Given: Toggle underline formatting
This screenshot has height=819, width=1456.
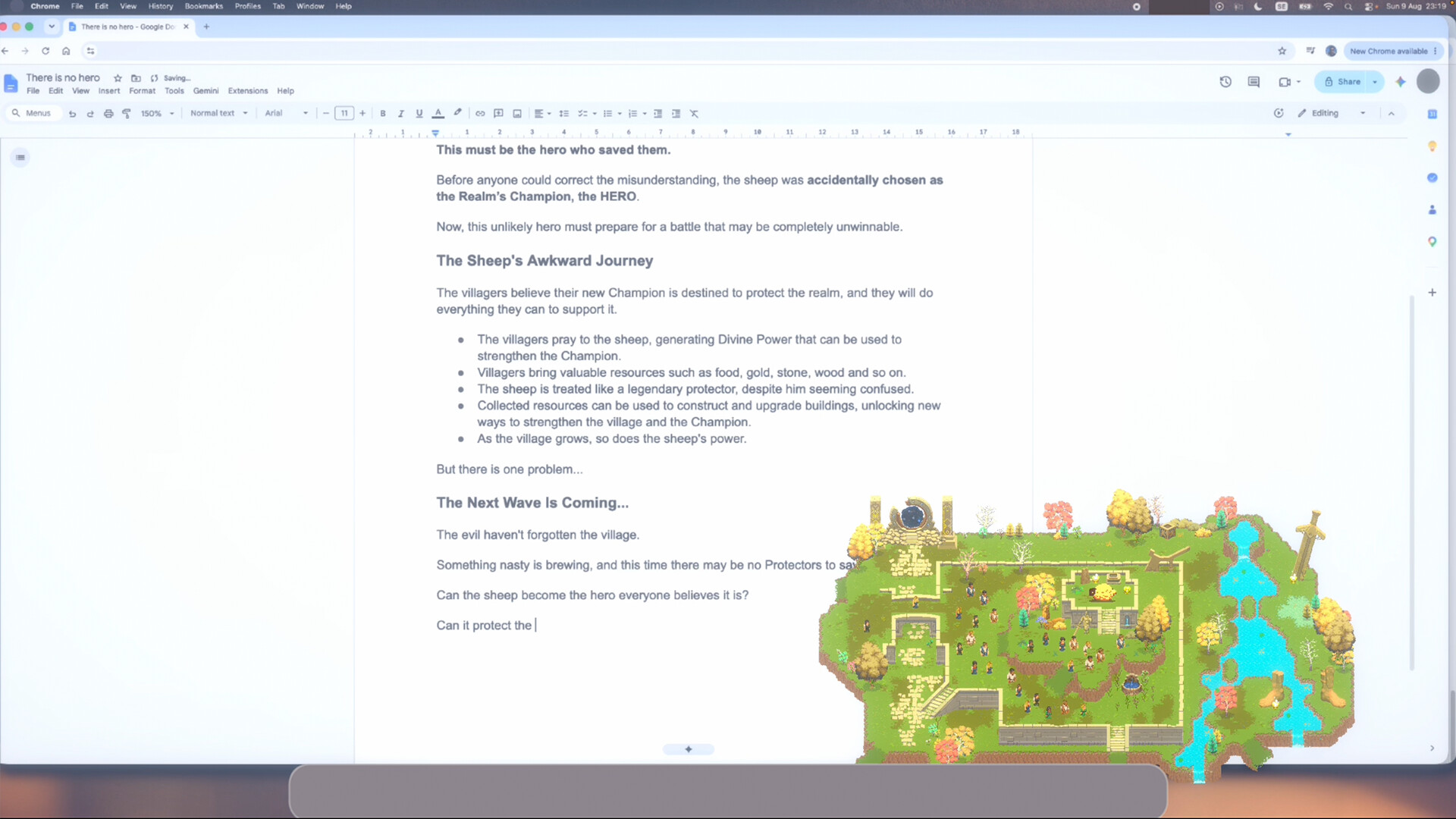Looking at the screenshot, I should (419, 114).
